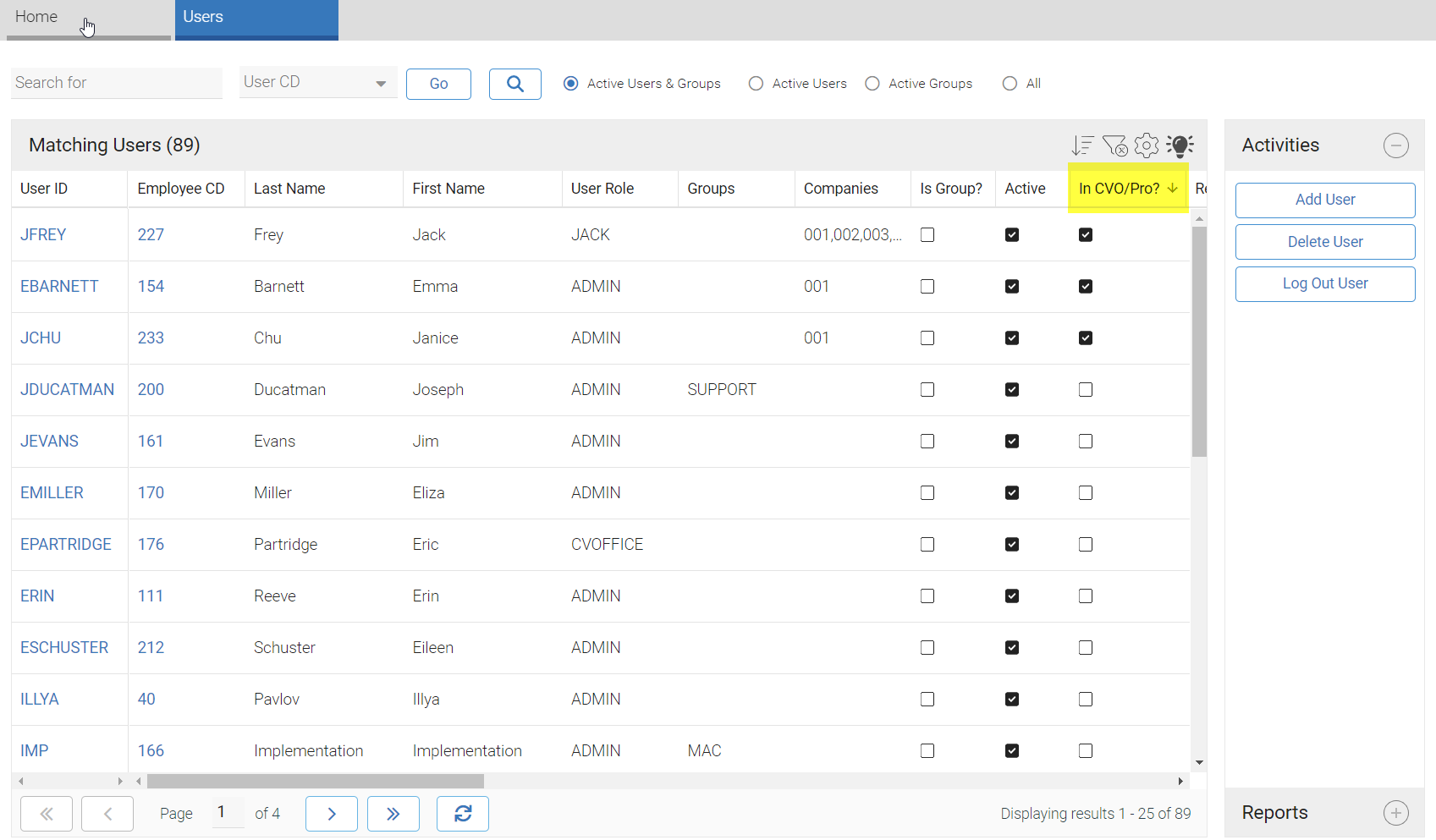
Task: Expand the Reports panel
Action: click(x=1396, y=813)
